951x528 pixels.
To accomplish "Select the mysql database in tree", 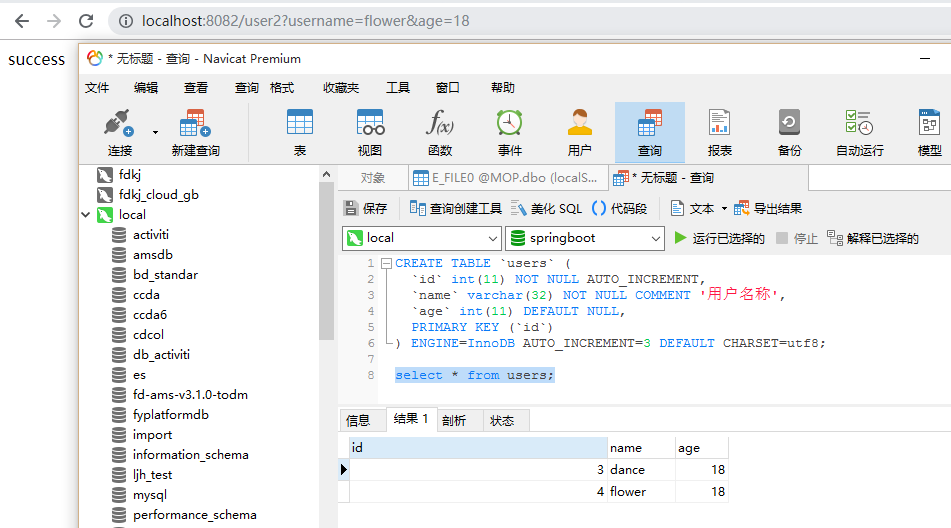I will [150, 495].
